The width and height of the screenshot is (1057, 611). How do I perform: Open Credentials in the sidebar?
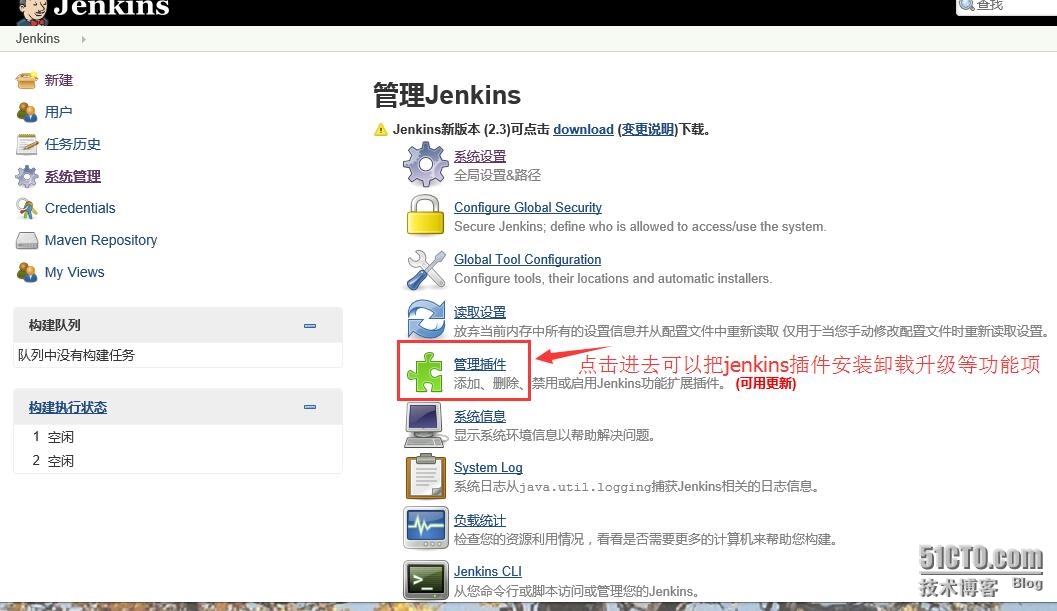(x=80, y=208)
